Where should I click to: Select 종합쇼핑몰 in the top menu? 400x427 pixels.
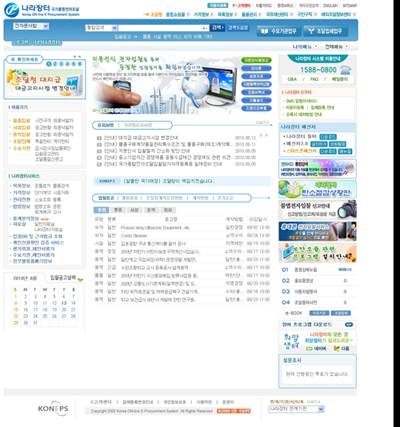(x=175, y=15)
